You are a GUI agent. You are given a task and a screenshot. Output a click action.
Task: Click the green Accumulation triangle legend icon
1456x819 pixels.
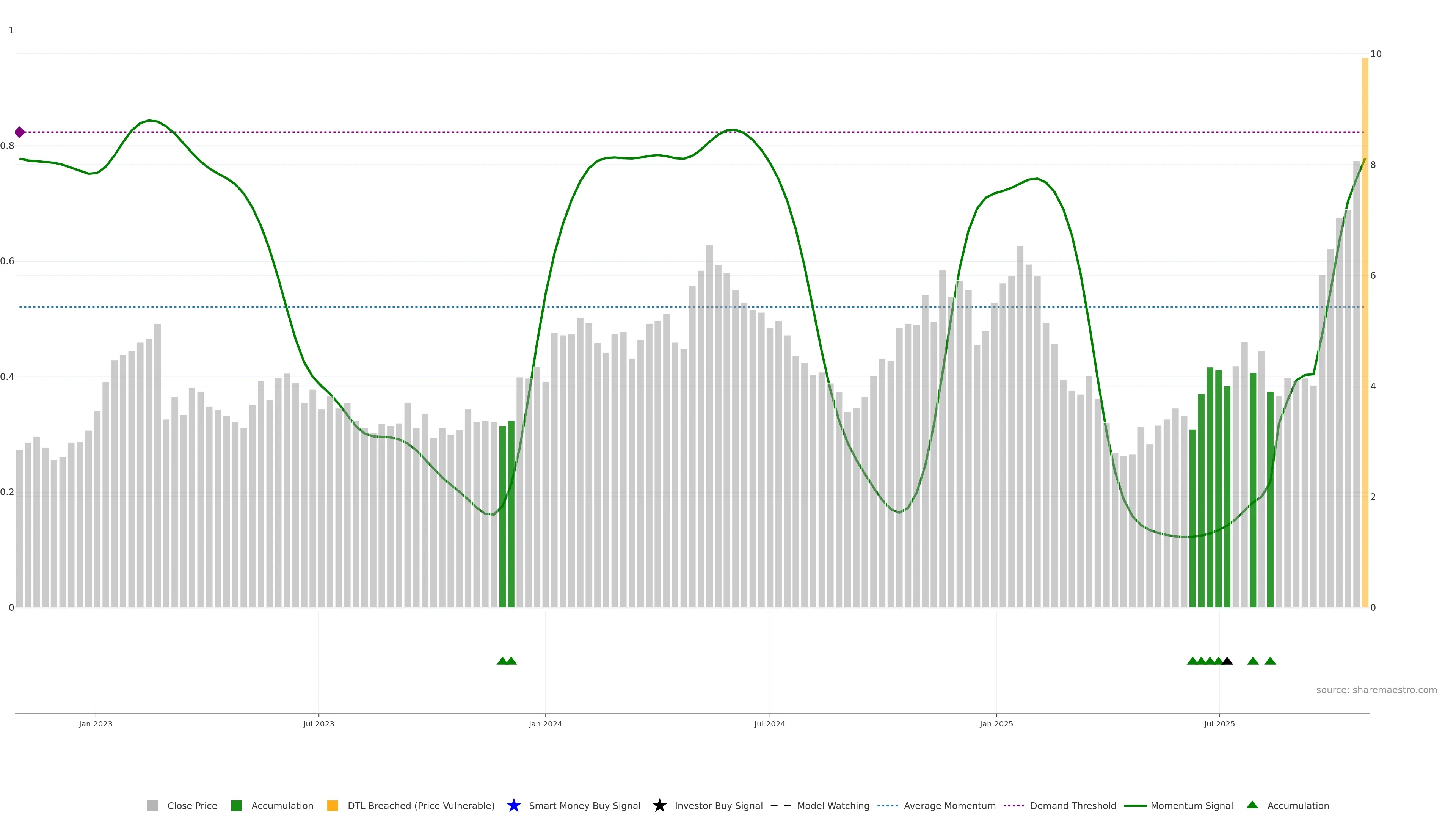[1252, 805]
